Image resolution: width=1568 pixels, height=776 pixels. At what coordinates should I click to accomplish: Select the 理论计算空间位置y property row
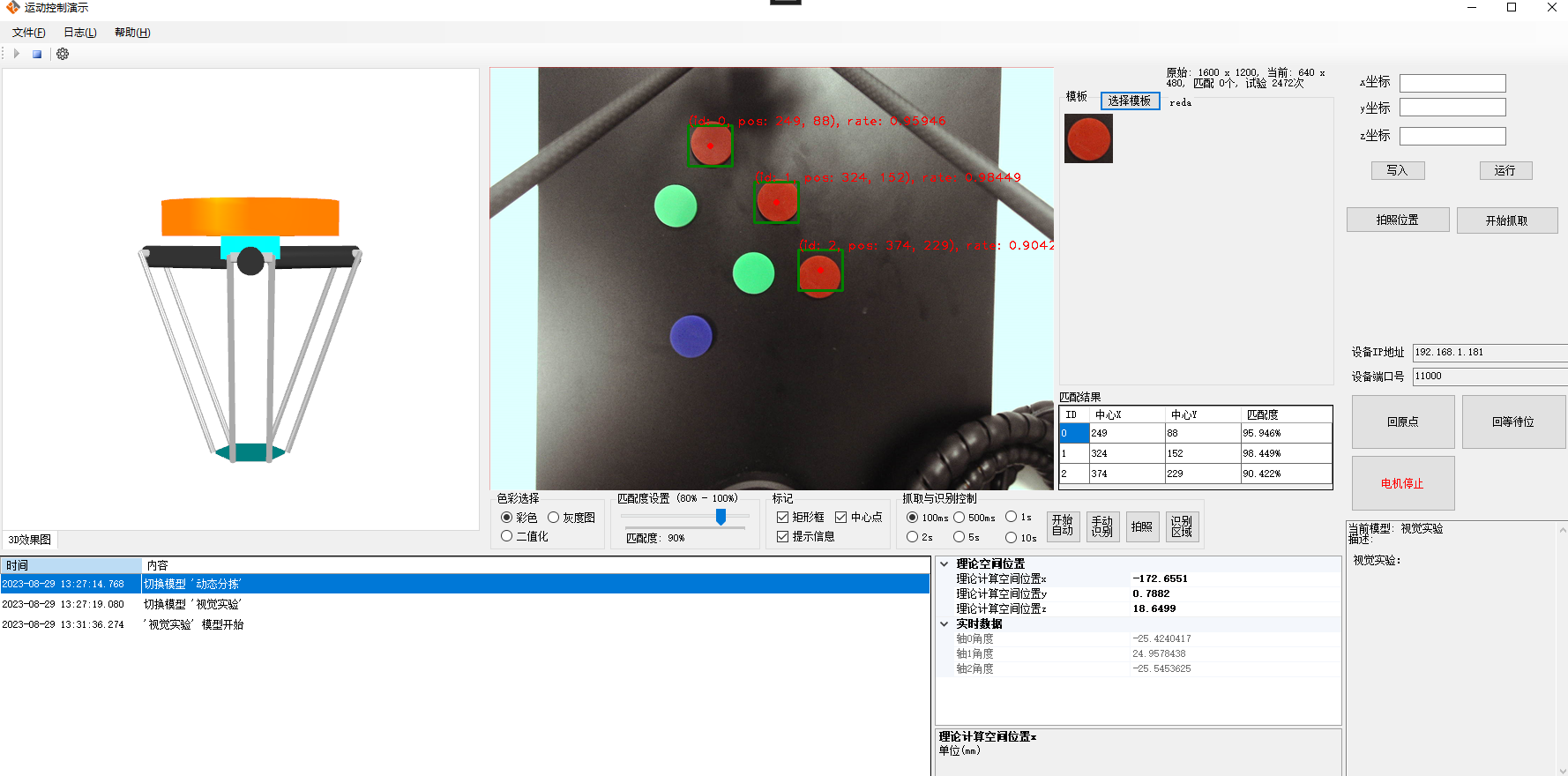pos(1146,593)
